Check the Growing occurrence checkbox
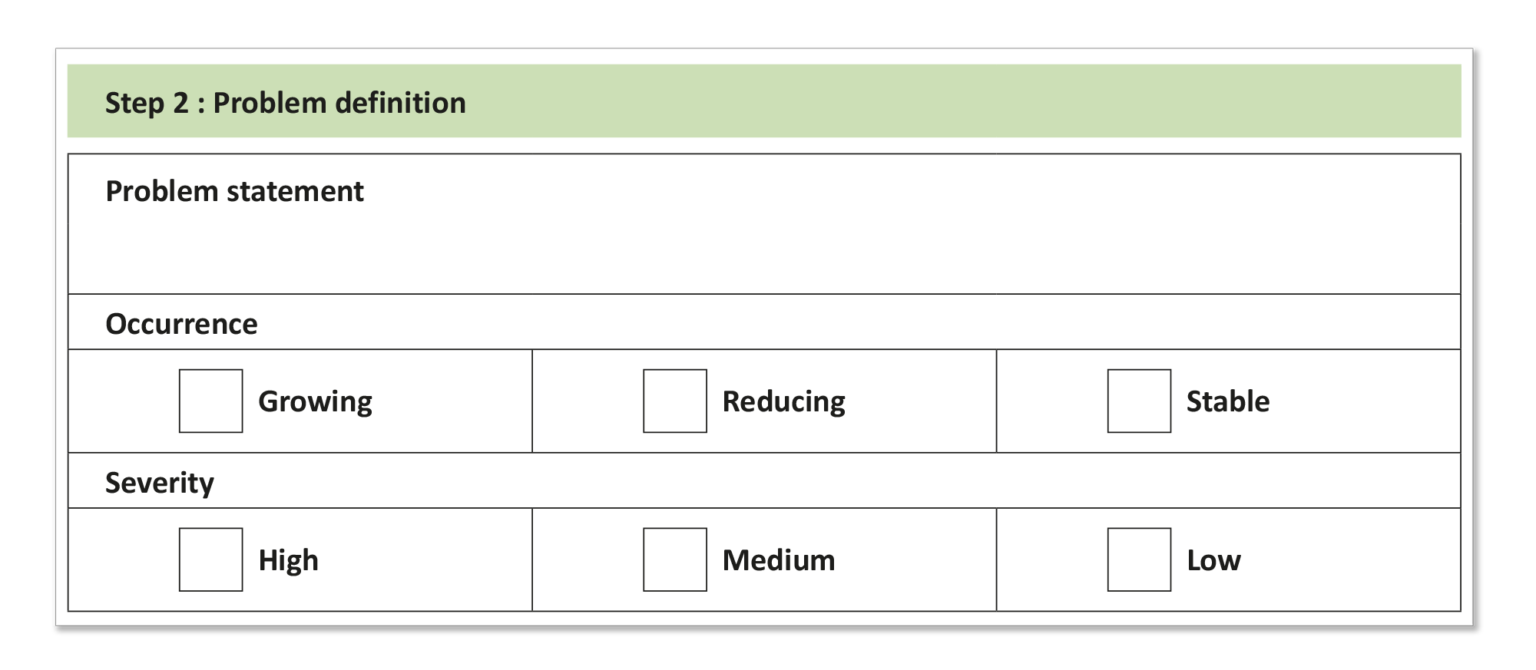1536x670 pixels. 210,401
